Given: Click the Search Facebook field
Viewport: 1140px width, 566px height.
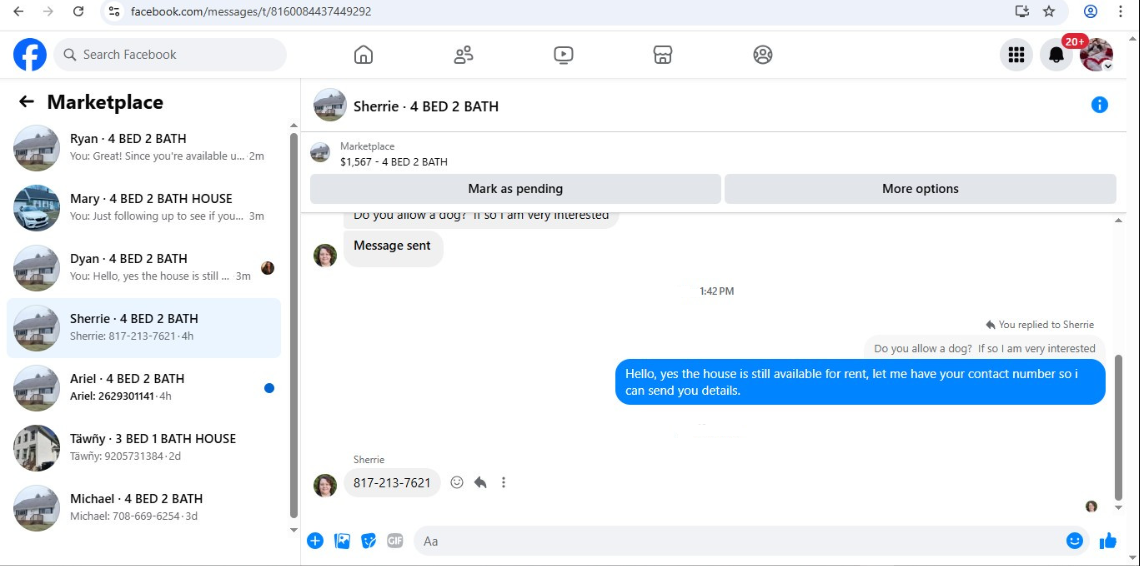Looking at the screenshot, I should [170, 55].
